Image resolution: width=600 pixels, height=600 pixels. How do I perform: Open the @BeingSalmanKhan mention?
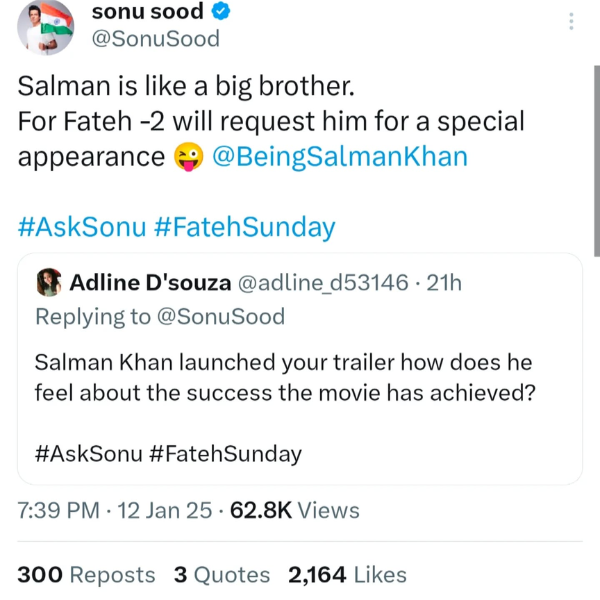coord(340,157)
